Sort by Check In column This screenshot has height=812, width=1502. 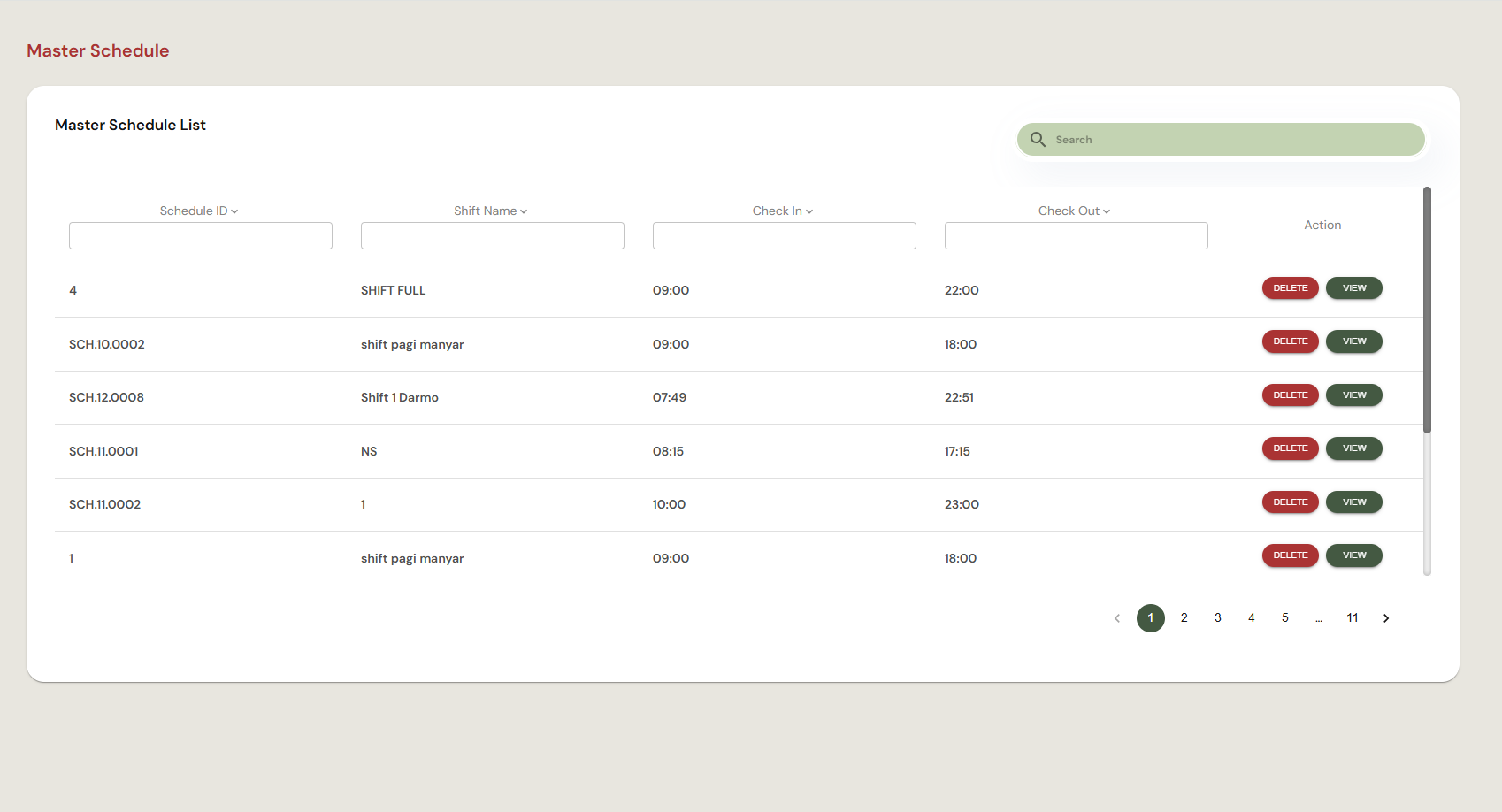783,211
